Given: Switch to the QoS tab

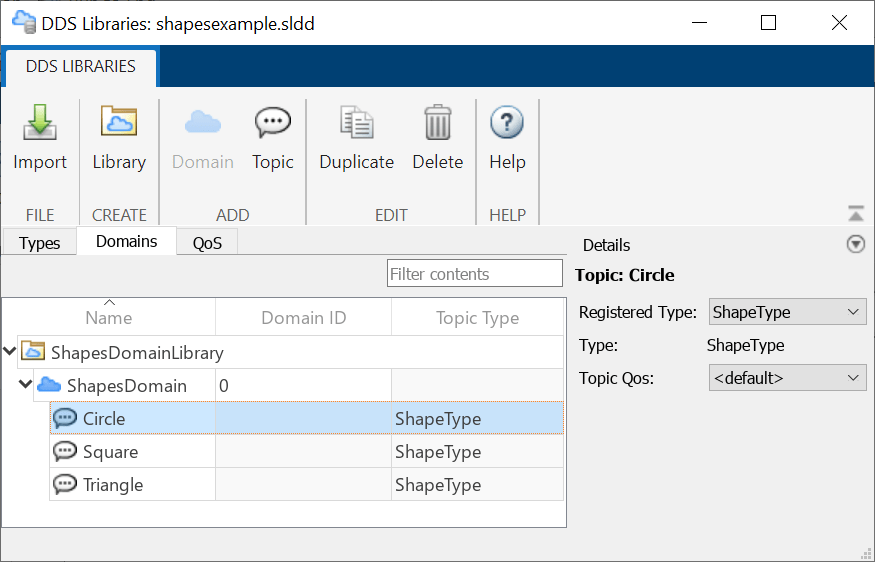Looking at the screenshot, I should pos(207,243).
